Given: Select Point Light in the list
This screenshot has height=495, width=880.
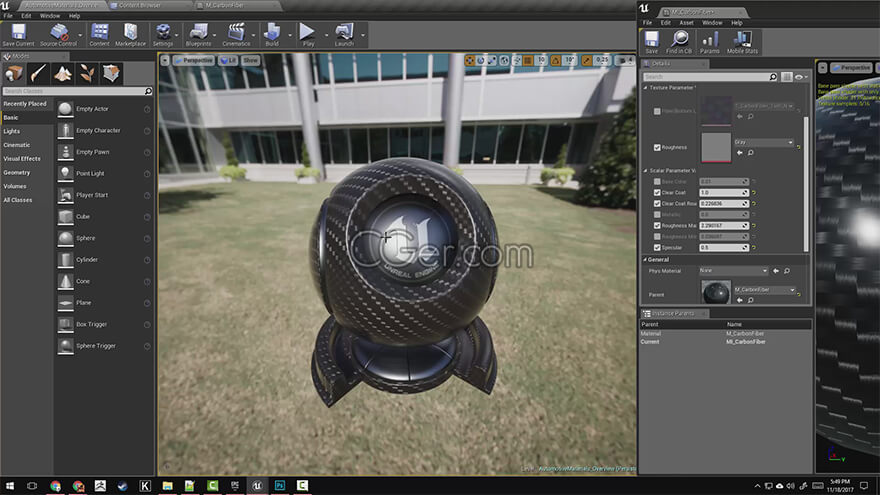Looking at the screenshot, I should coord(104,173).
